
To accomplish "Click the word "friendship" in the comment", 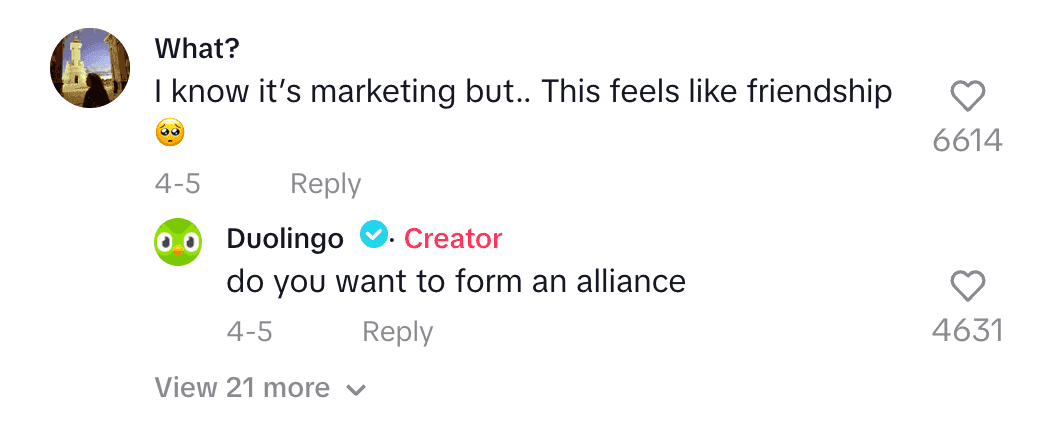I will click(819, 93).
